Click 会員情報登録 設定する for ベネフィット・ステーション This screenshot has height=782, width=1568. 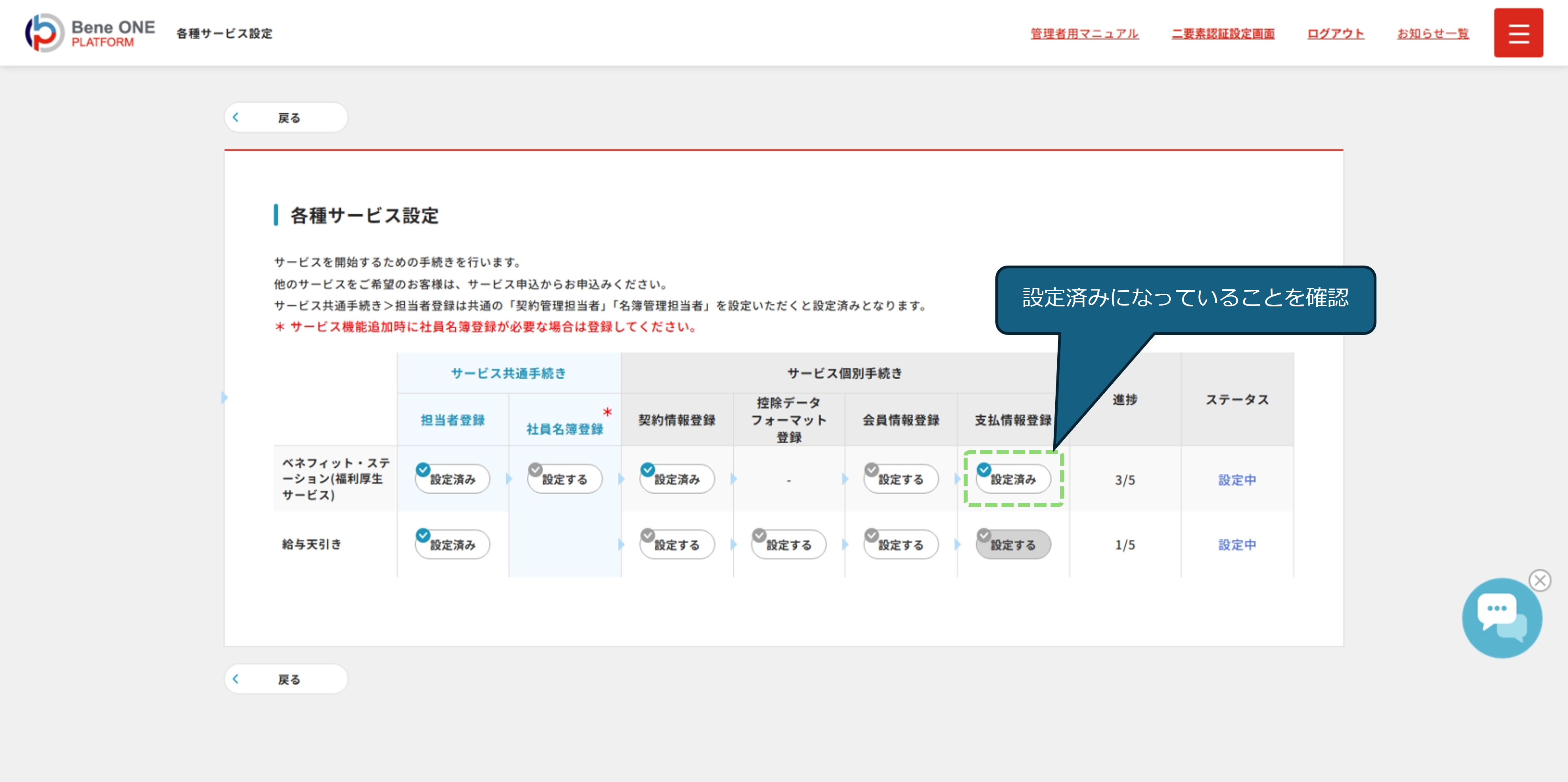click(x=901, y=479)
